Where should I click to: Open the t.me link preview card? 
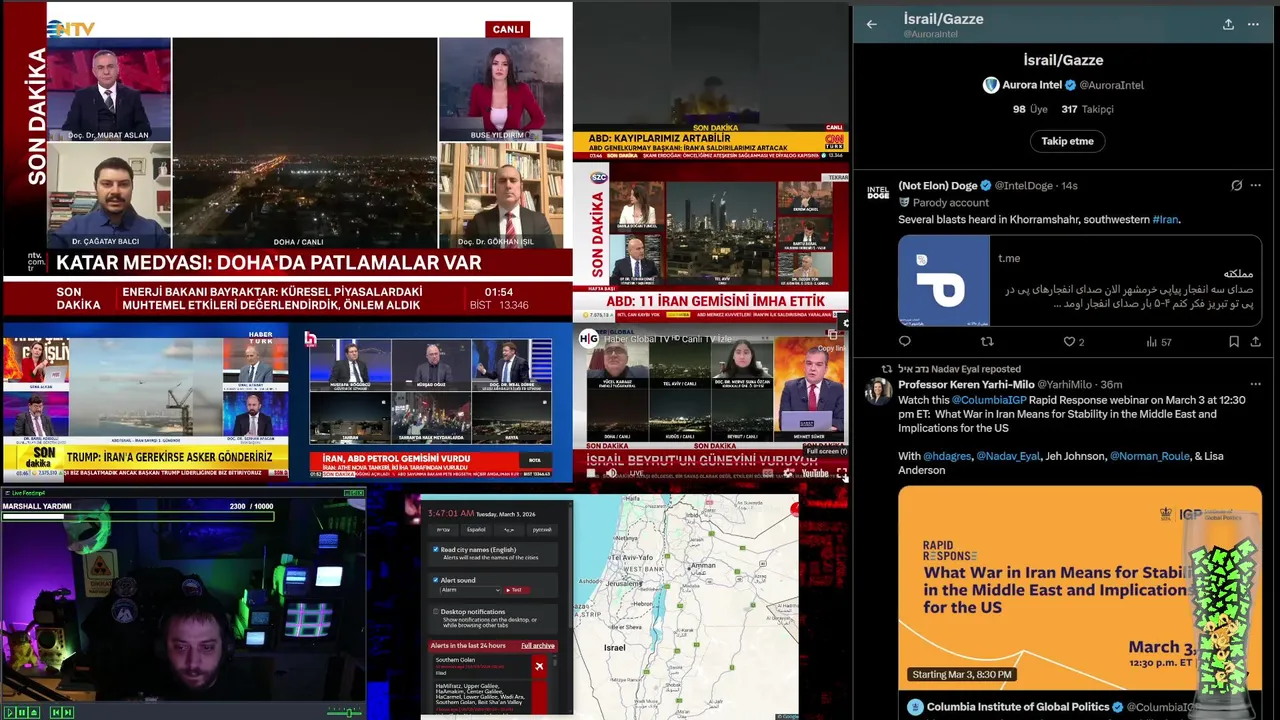point(1079,281)
